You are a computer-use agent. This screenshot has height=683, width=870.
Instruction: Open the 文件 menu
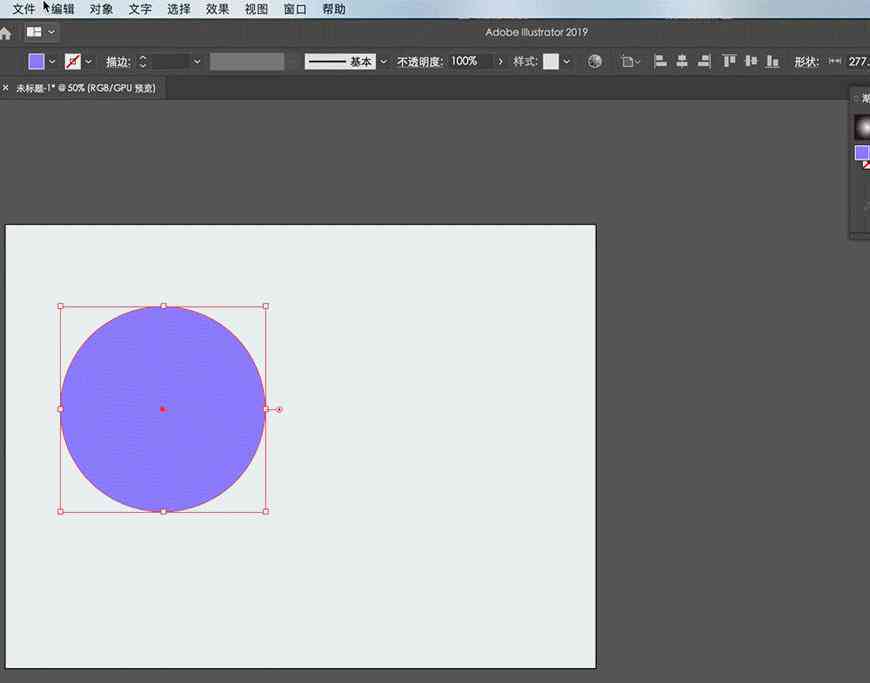24,9
